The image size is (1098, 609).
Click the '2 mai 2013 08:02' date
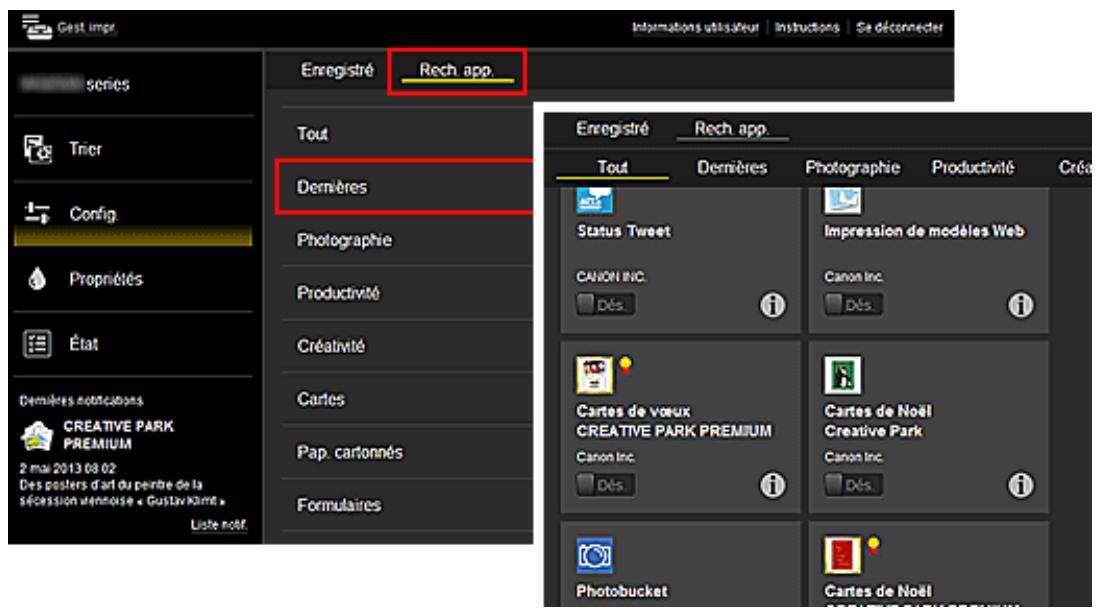pos(68,468)
